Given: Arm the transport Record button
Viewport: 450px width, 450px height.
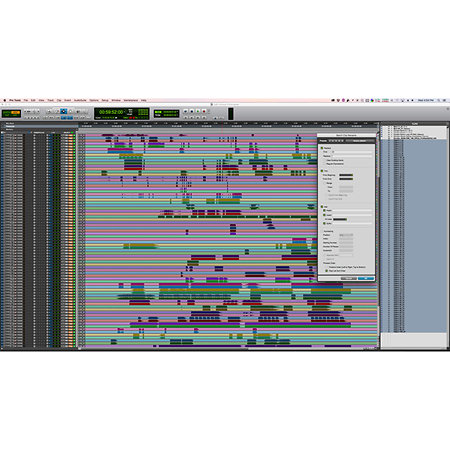Looking at the screenshot, I should [204, 111].
